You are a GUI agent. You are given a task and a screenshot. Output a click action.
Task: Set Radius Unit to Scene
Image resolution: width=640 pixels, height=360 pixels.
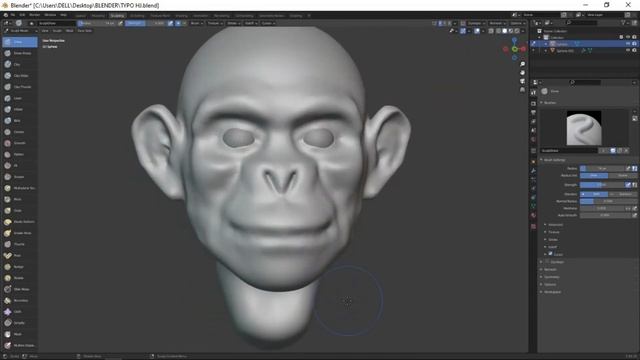point(622,176)
